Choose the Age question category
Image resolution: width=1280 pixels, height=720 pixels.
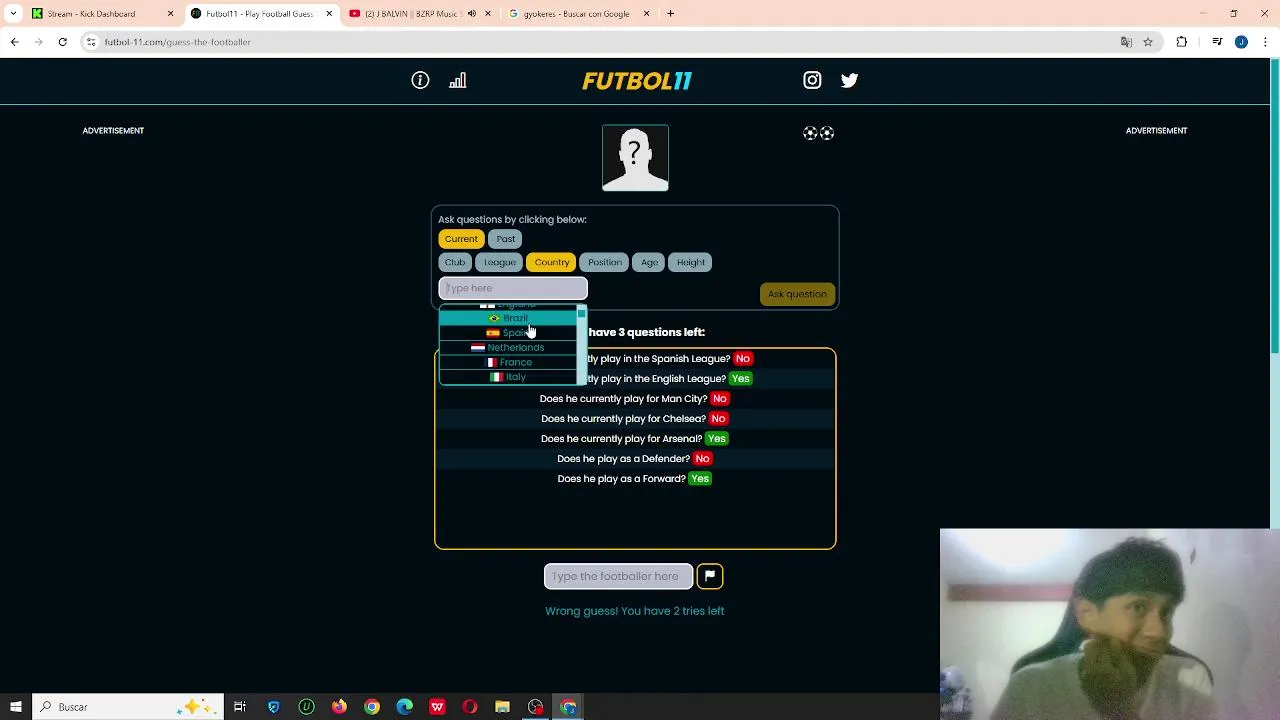coord(650,262)
